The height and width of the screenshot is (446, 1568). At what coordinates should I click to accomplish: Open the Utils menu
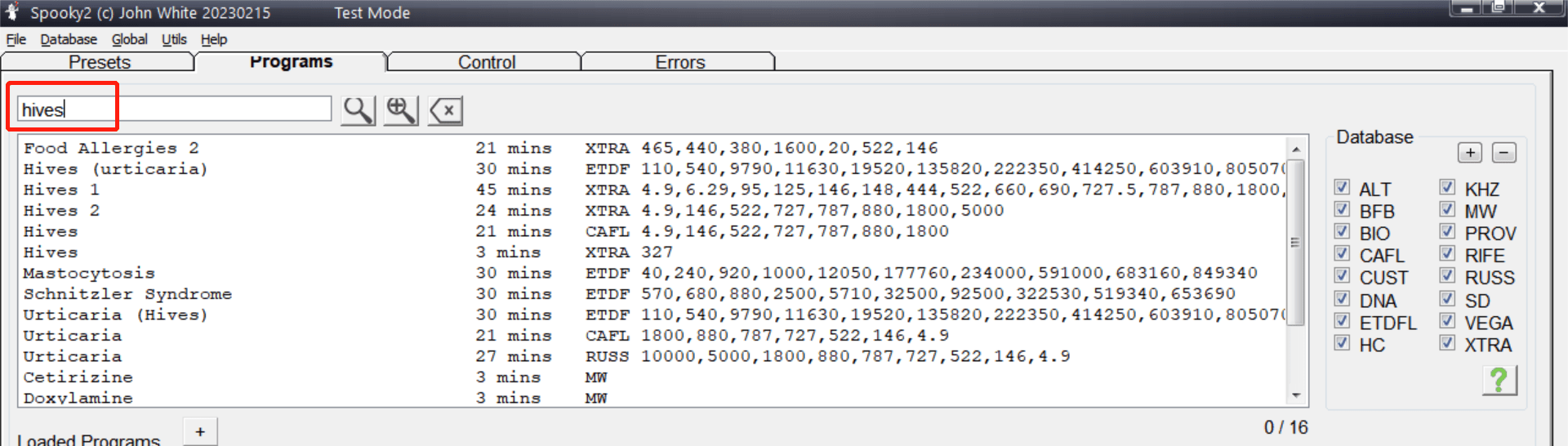tap(174, 39)
